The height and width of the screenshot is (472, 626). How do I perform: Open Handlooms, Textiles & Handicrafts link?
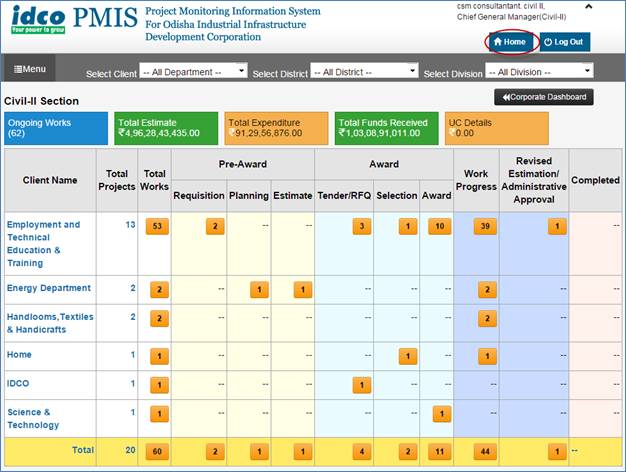[50, 323]
